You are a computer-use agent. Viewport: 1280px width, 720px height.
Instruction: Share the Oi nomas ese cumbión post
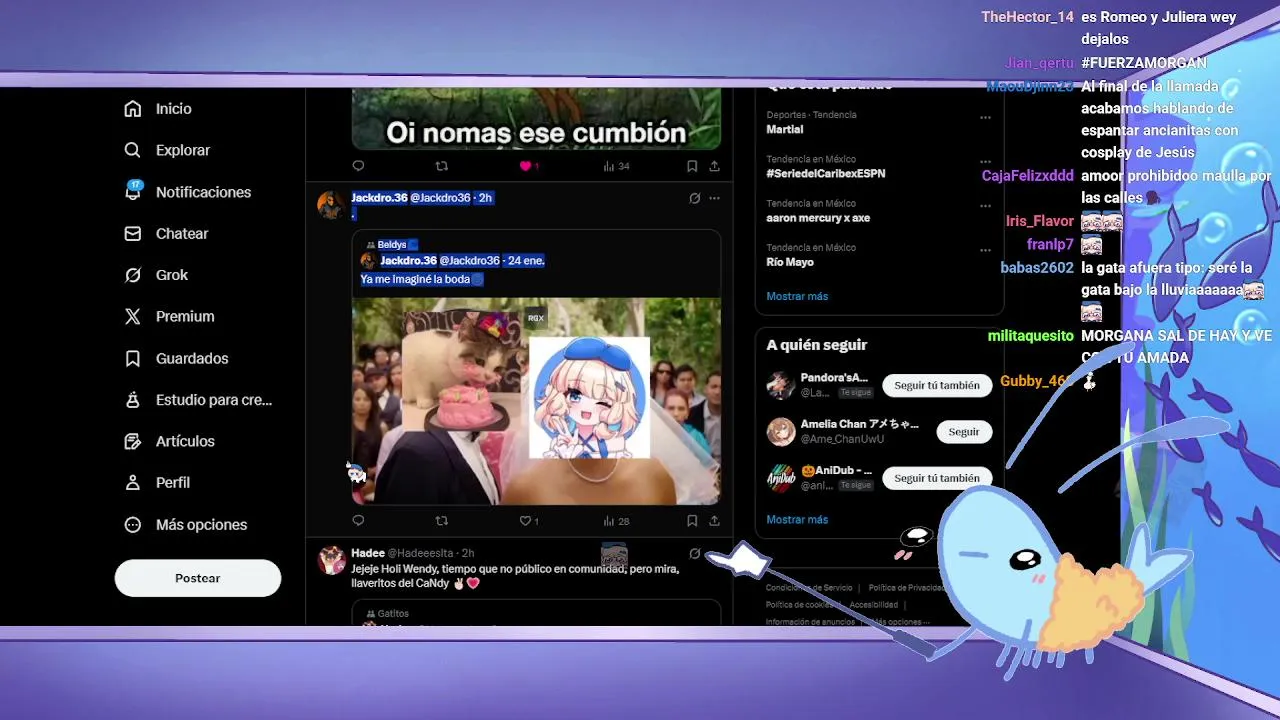pos(714,166)
